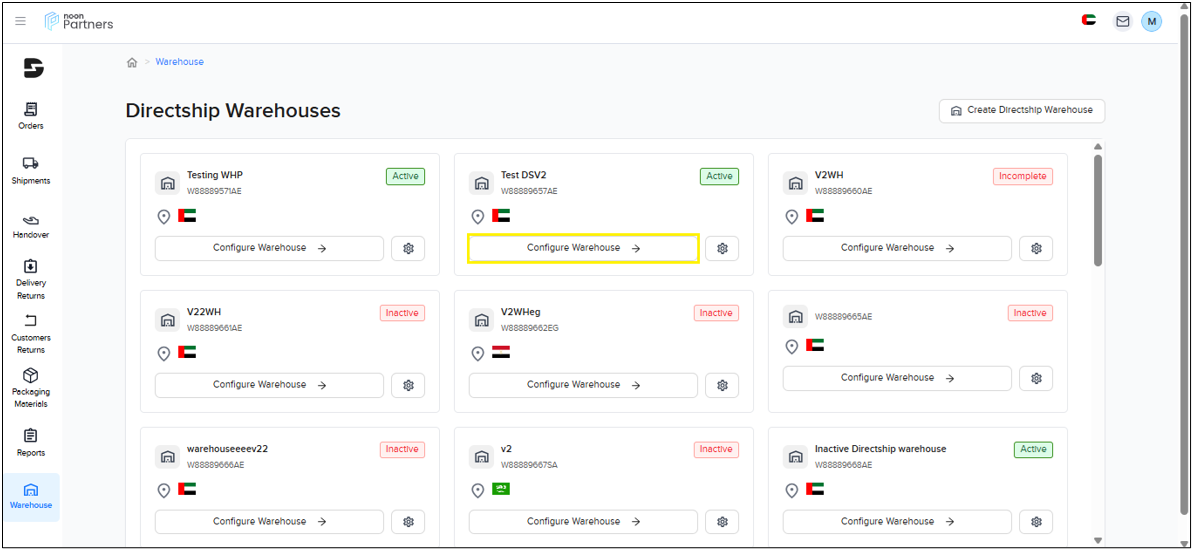Screen dimensions: 1192x551
Task: Open the M user profile avatar
Action: pyautogui.click(x=1151, y=21)
